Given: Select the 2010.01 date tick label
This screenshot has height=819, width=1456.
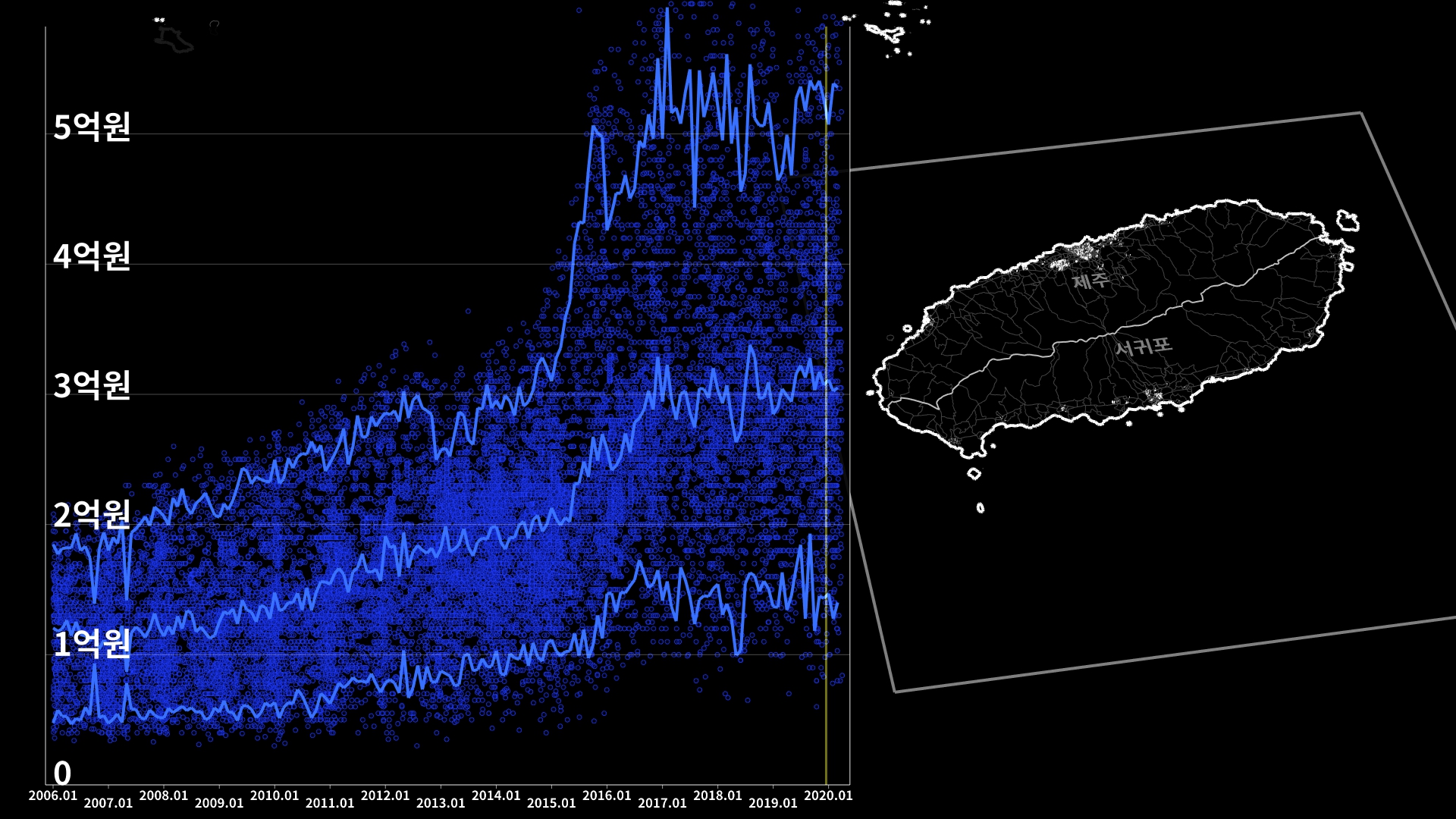Looking at the screenshot, I should point(275,795).
